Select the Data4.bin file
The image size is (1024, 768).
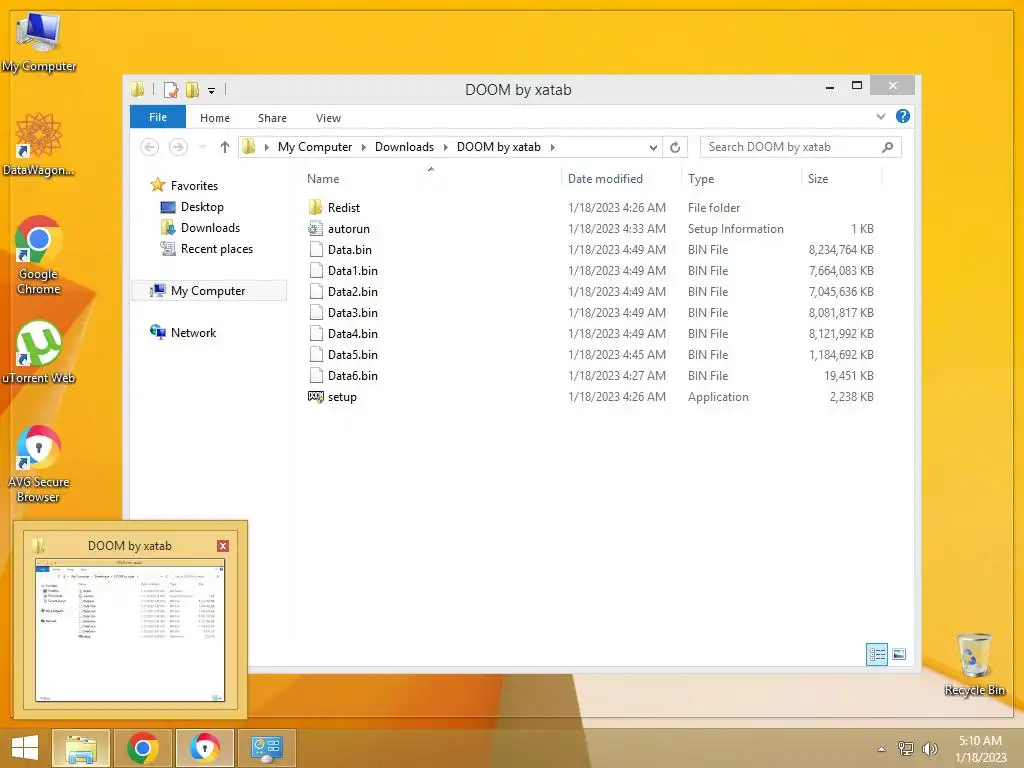353,334
